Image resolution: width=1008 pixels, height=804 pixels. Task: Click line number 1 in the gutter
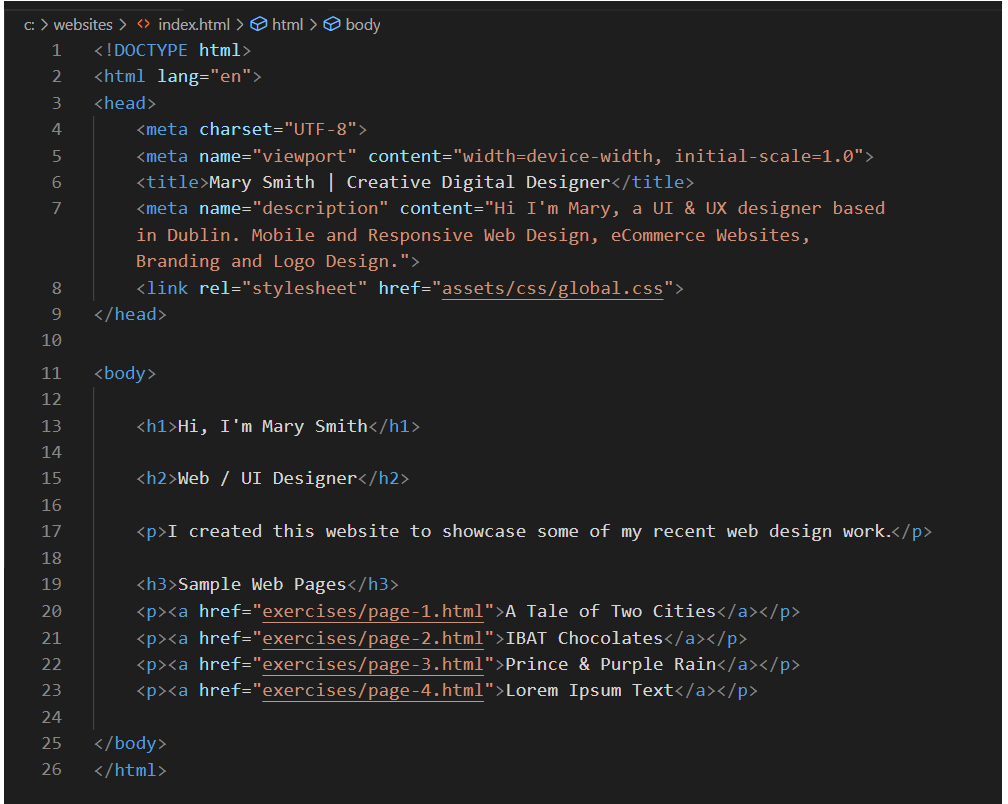[x=57, y=50]
